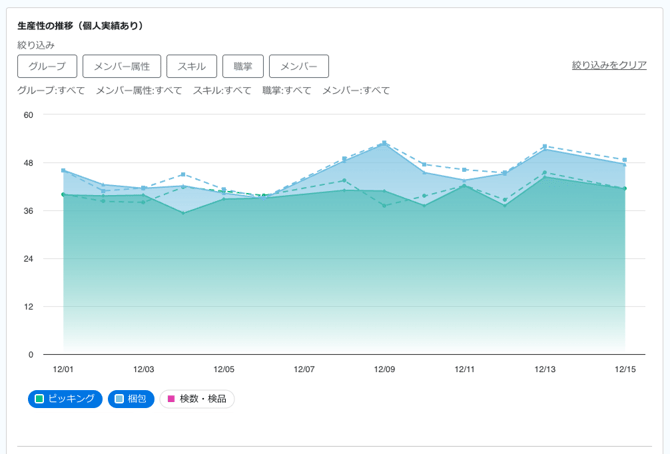Screen dimensions: 670x454
Task: Click the ピッキング data point at 12/15
Action: pyautogui.click(x=625, y=189)
